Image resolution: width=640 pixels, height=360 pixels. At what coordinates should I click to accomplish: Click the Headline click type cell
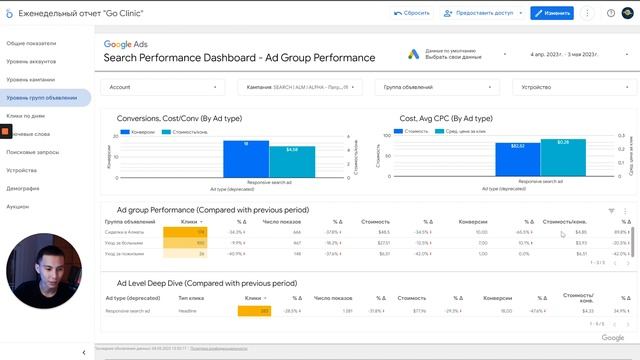187,311
